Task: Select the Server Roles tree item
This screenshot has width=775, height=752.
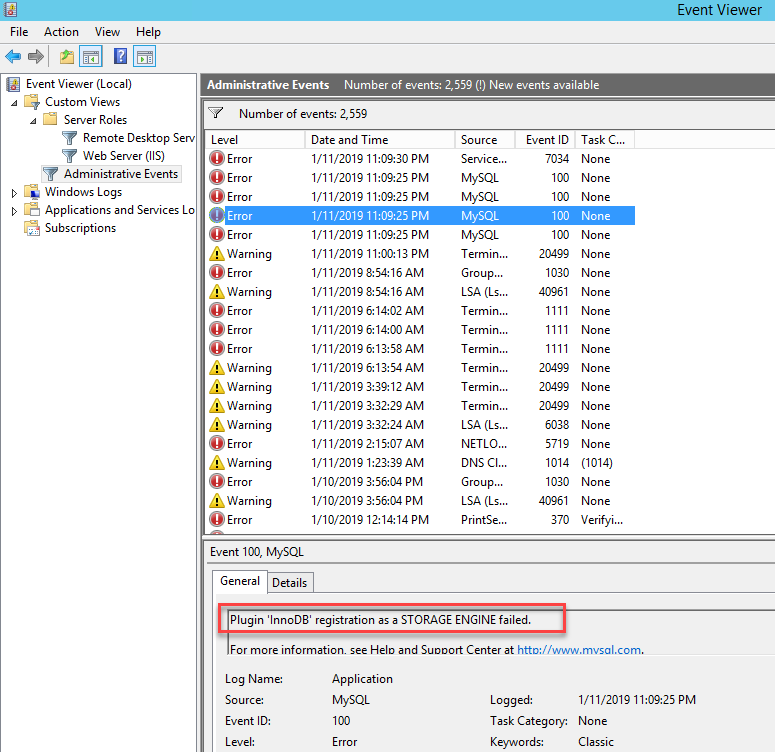Action: pyautogui.click(x=95, y=120)
